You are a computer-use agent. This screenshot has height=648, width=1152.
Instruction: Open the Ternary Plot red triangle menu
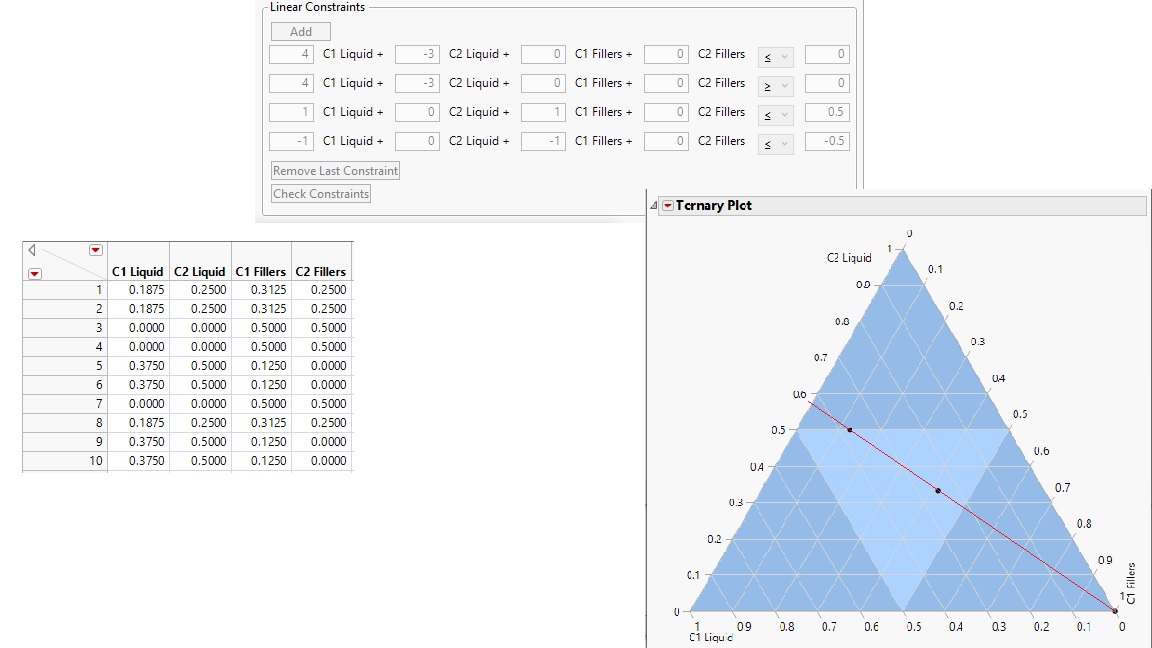[668, 206]
